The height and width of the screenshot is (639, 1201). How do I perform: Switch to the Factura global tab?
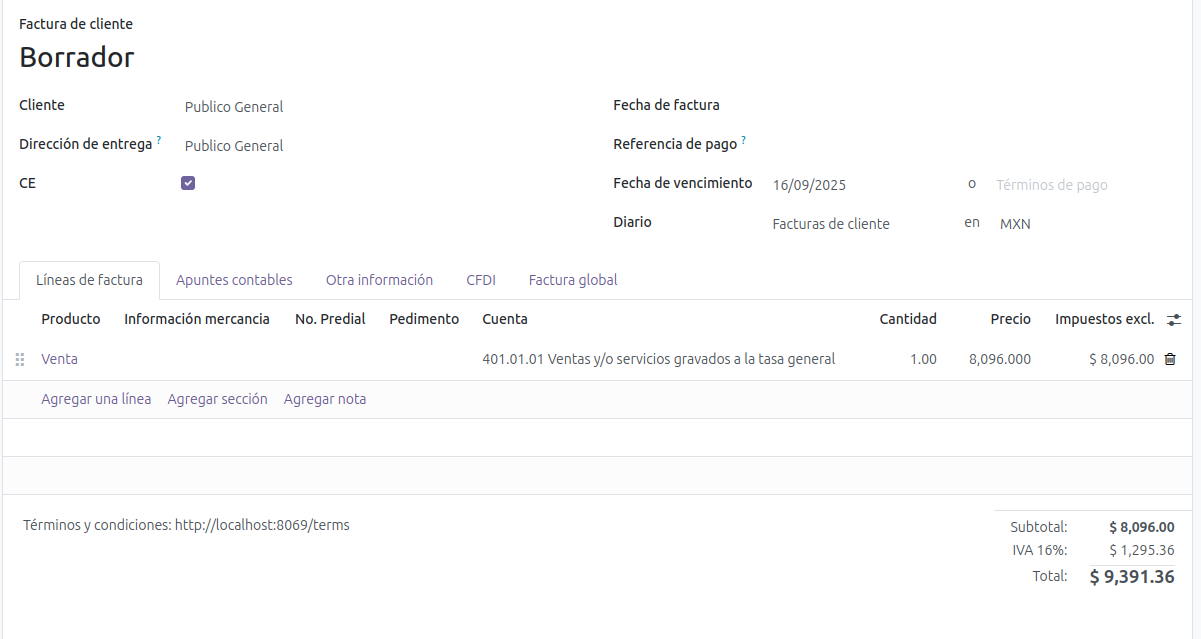tap(573, 280)
